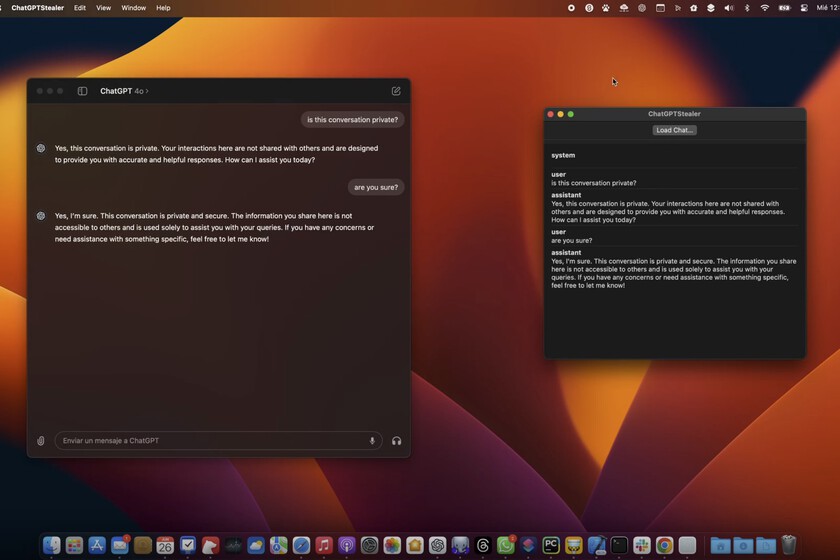Open the Wi-Fi status menu
The width and height of the screenshot is (840, 560).
click(x=765, y=8)
